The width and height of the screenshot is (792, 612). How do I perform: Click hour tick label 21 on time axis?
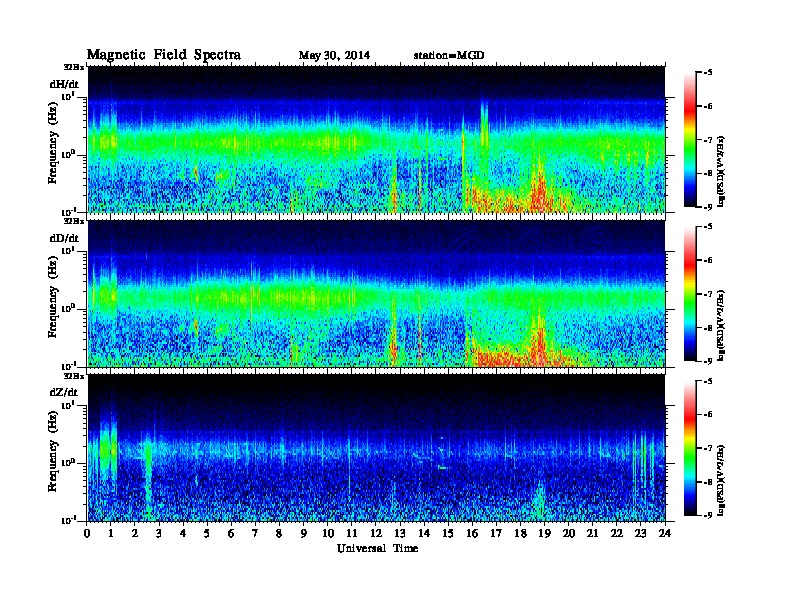tap(592, 533)
